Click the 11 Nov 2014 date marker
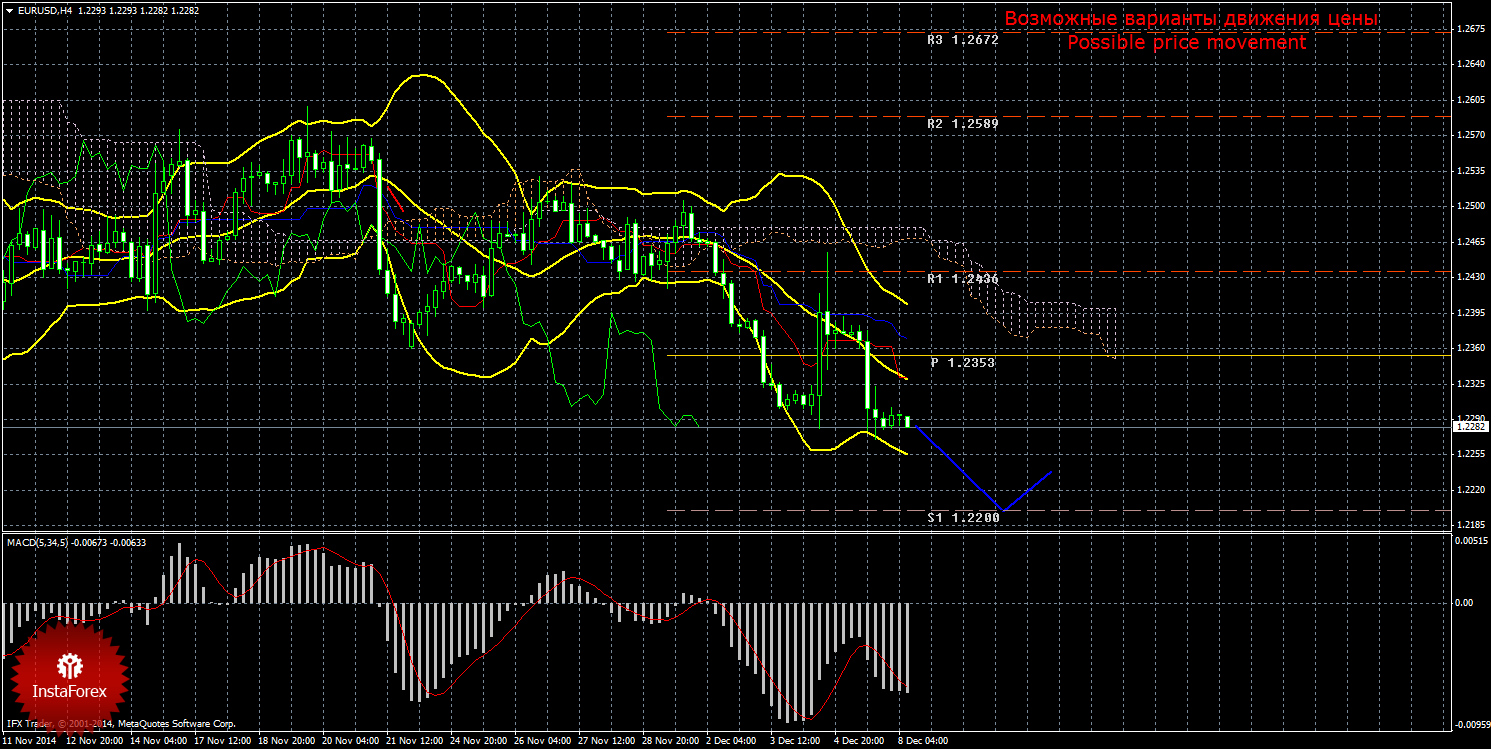 click(x=29, y=742)
